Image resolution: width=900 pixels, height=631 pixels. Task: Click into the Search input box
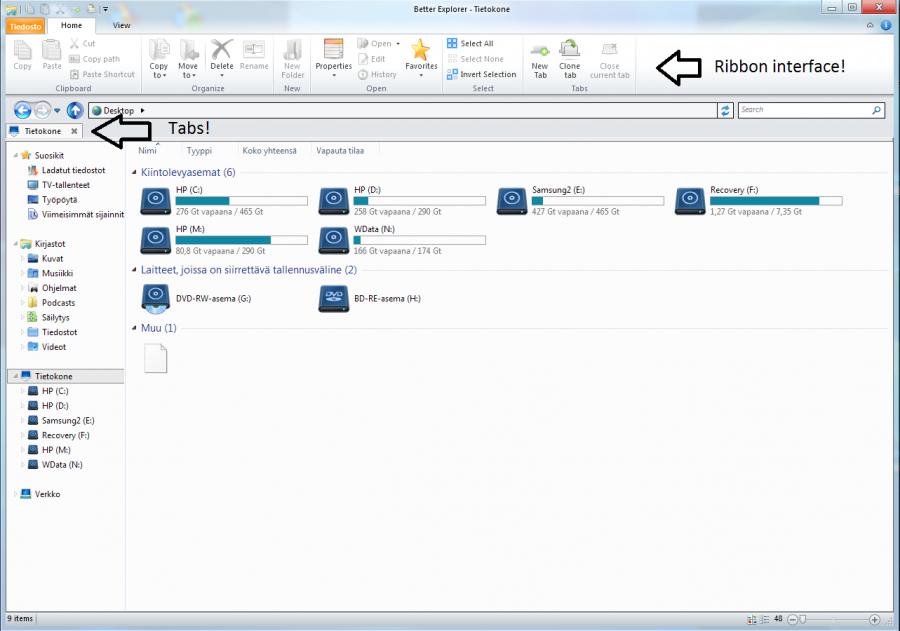pos(805,110)
